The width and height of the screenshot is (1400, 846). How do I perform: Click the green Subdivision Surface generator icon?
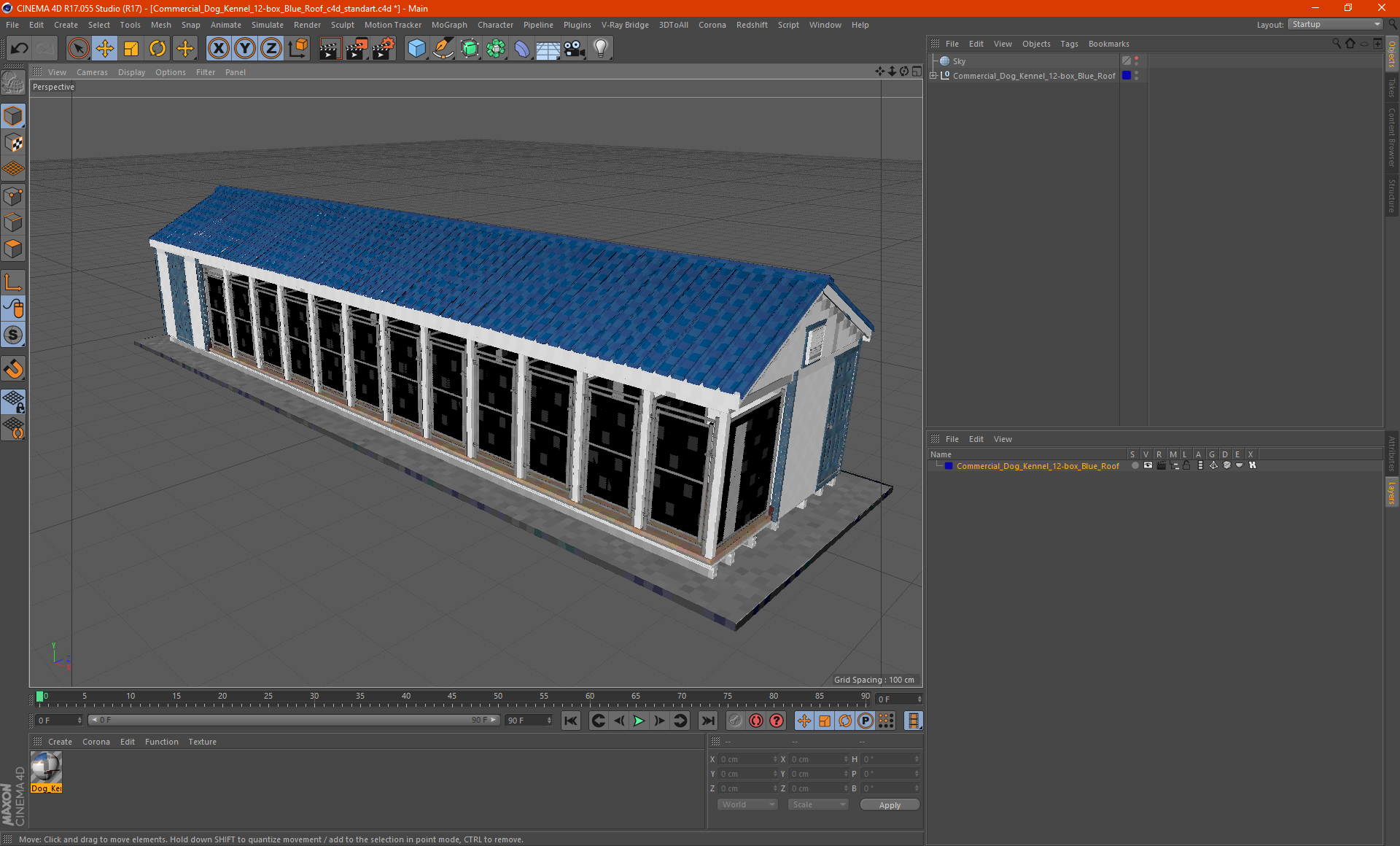click(470, 49)
